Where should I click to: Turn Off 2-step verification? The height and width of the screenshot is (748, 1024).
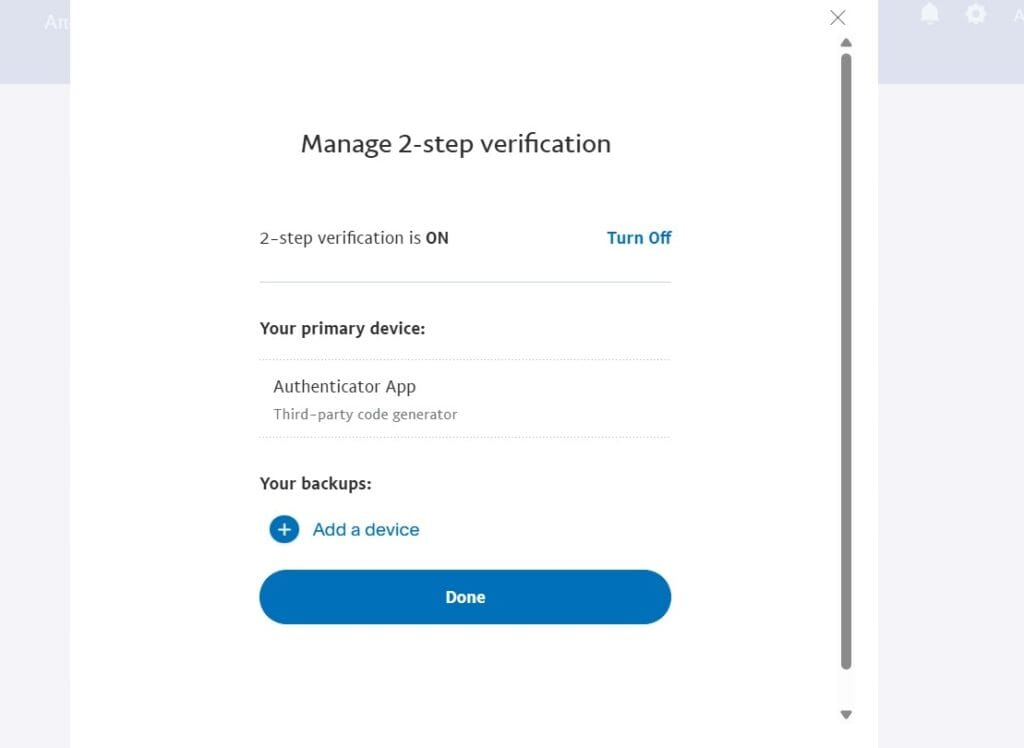coord(639,238)
